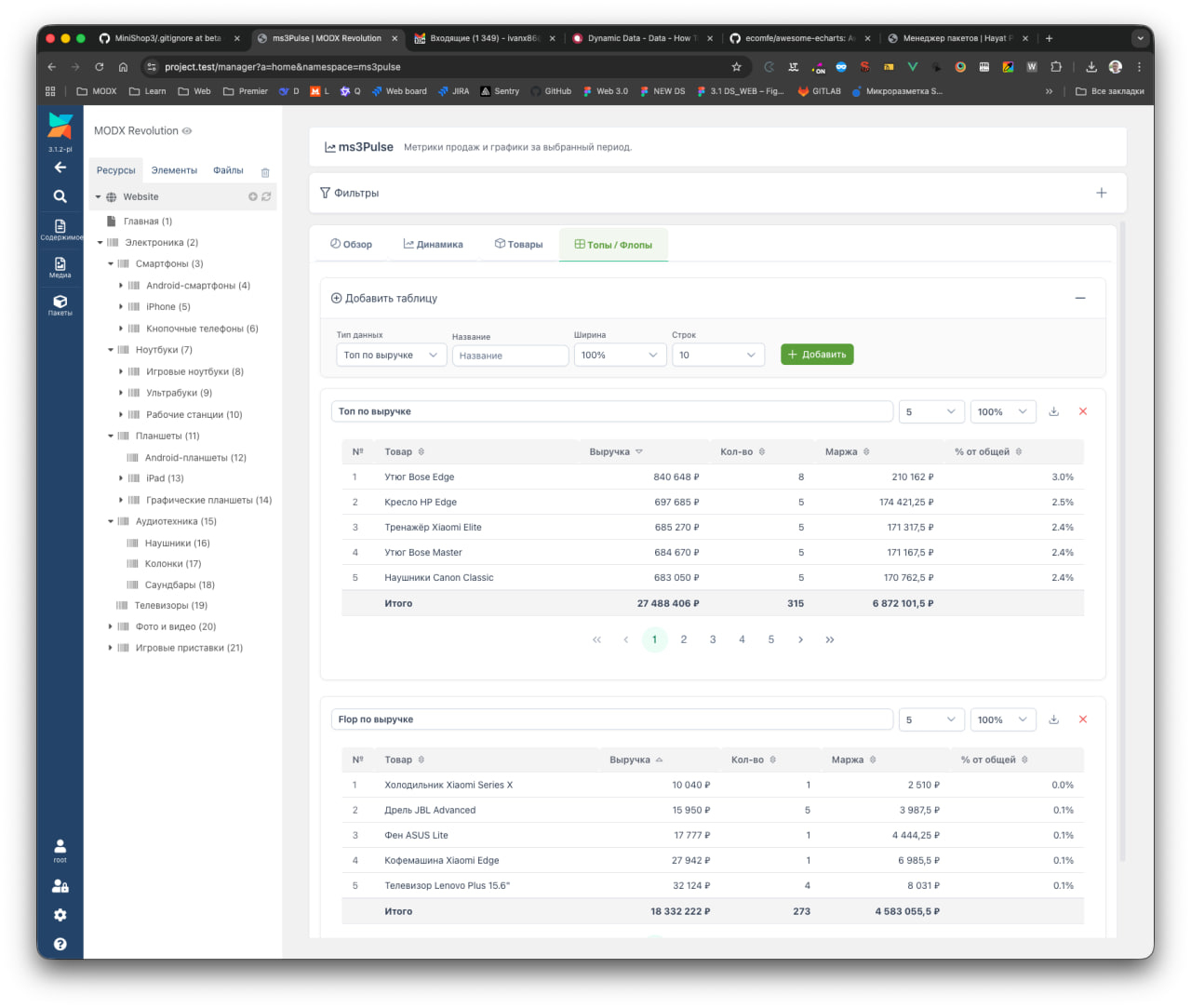Click the system settings gear icon
The image size is (1191, 1008).
(60, 915)
